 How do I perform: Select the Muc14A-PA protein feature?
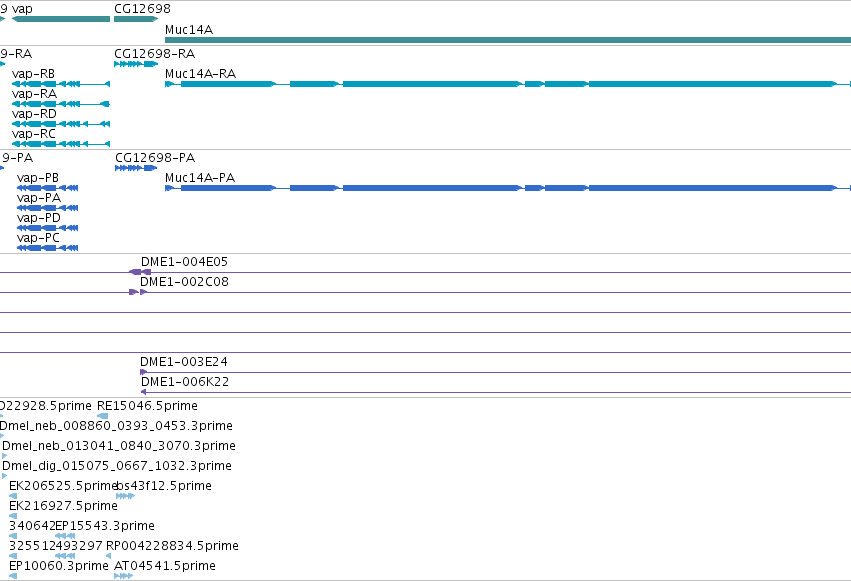tap(508, 188)
